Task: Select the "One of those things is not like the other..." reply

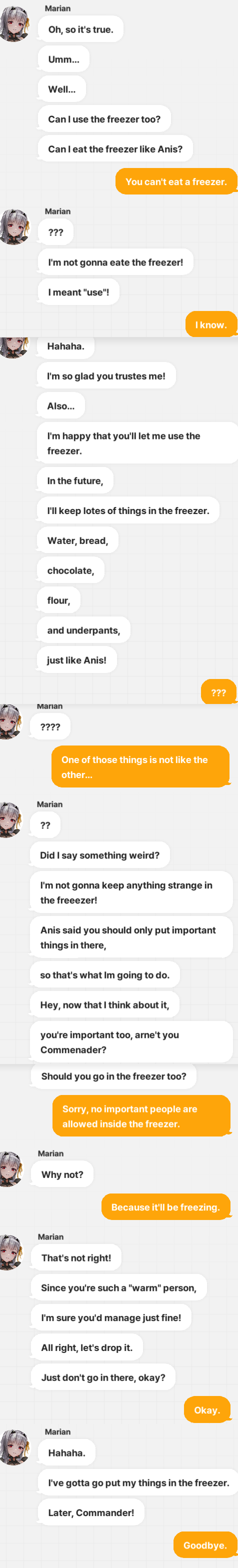Action: click(140, 767)
